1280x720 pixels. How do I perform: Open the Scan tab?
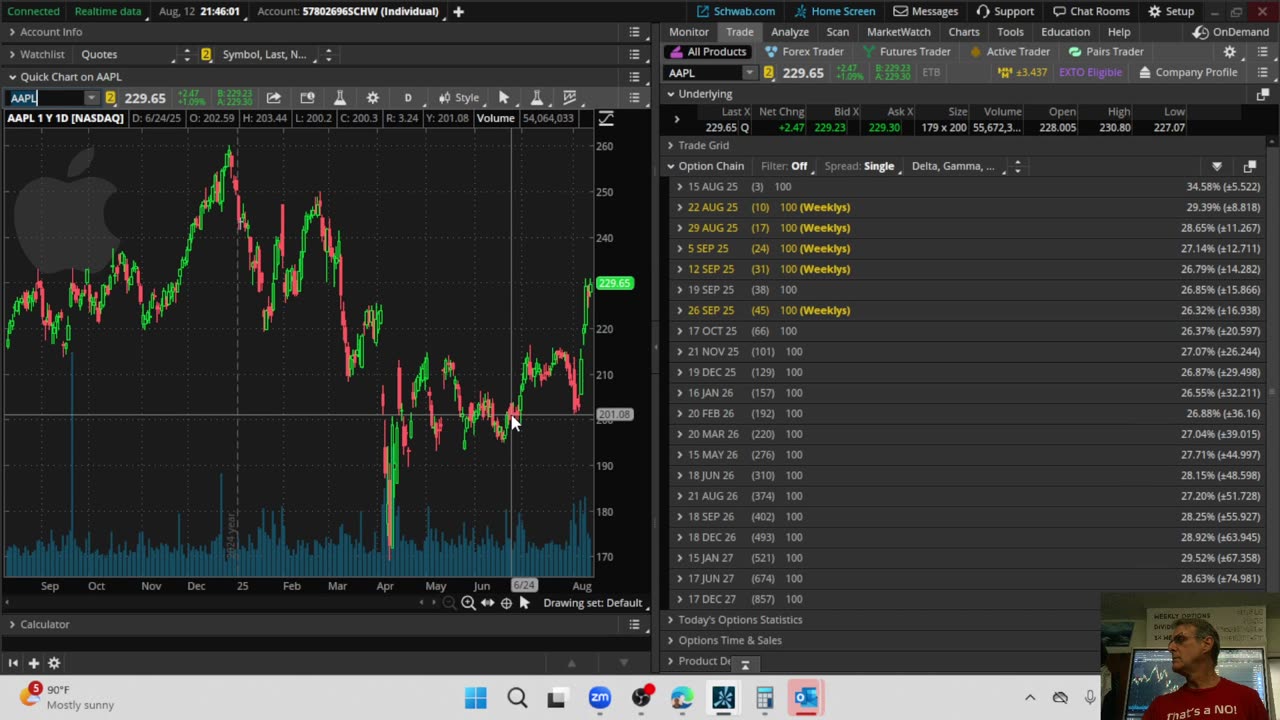click(838, 32)
